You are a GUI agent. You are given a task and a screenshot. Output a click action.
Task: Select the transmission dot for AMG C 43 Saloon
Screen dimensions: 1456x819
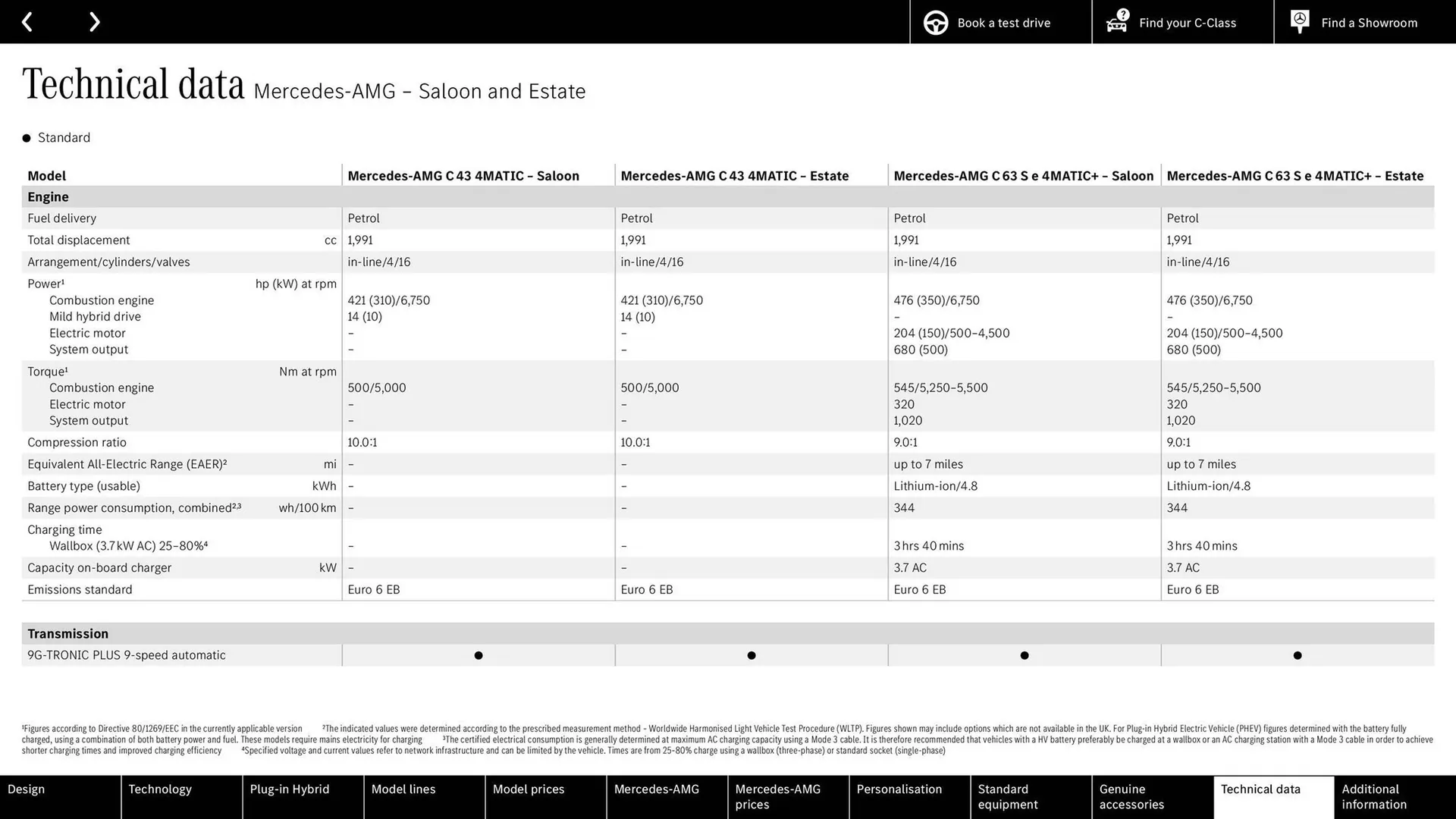tap(478, 655)
